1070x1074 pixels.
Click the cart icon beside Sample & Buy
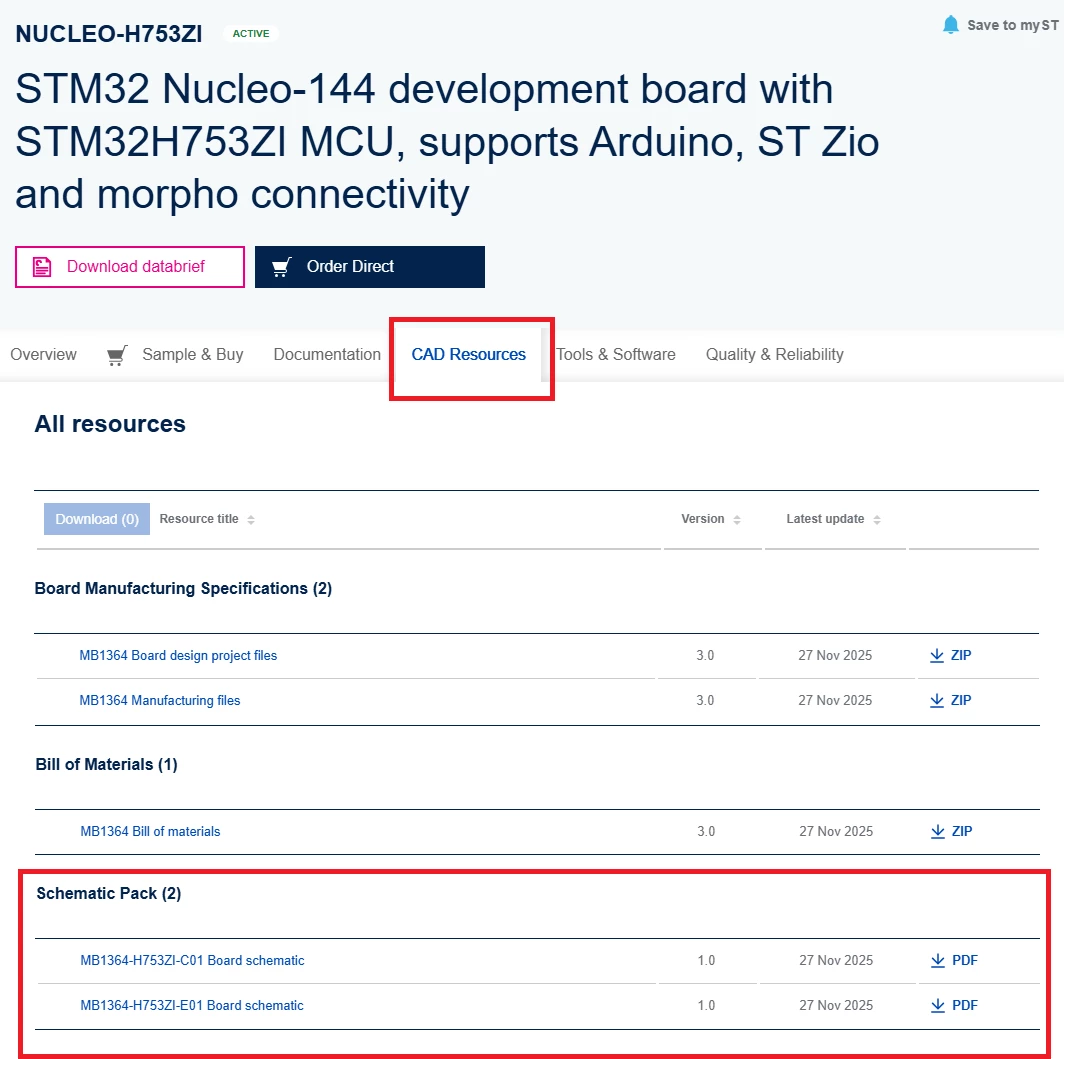[x=116, y=355]
